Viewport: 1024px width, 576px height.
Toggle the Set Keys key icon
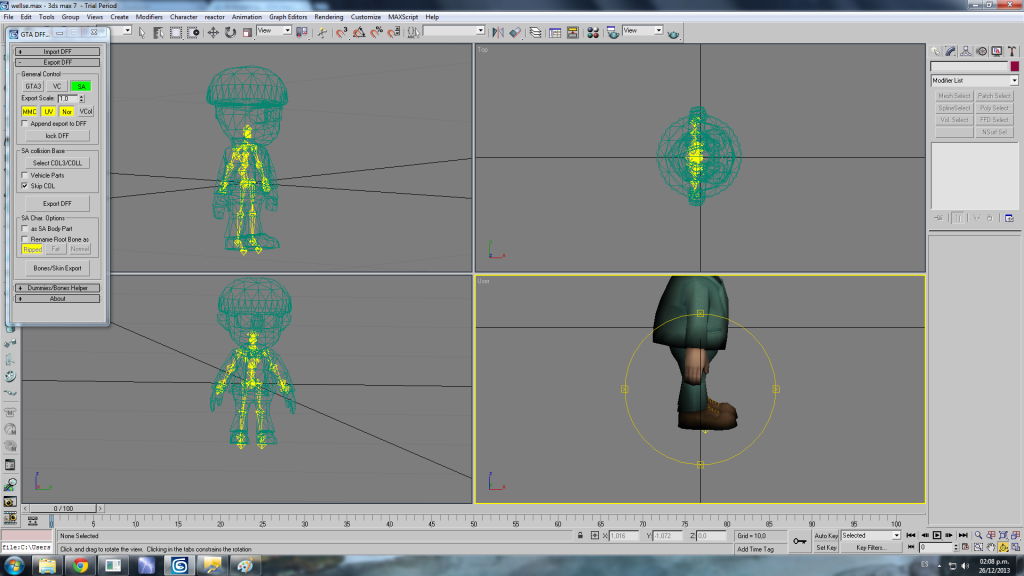click(800, 541)
